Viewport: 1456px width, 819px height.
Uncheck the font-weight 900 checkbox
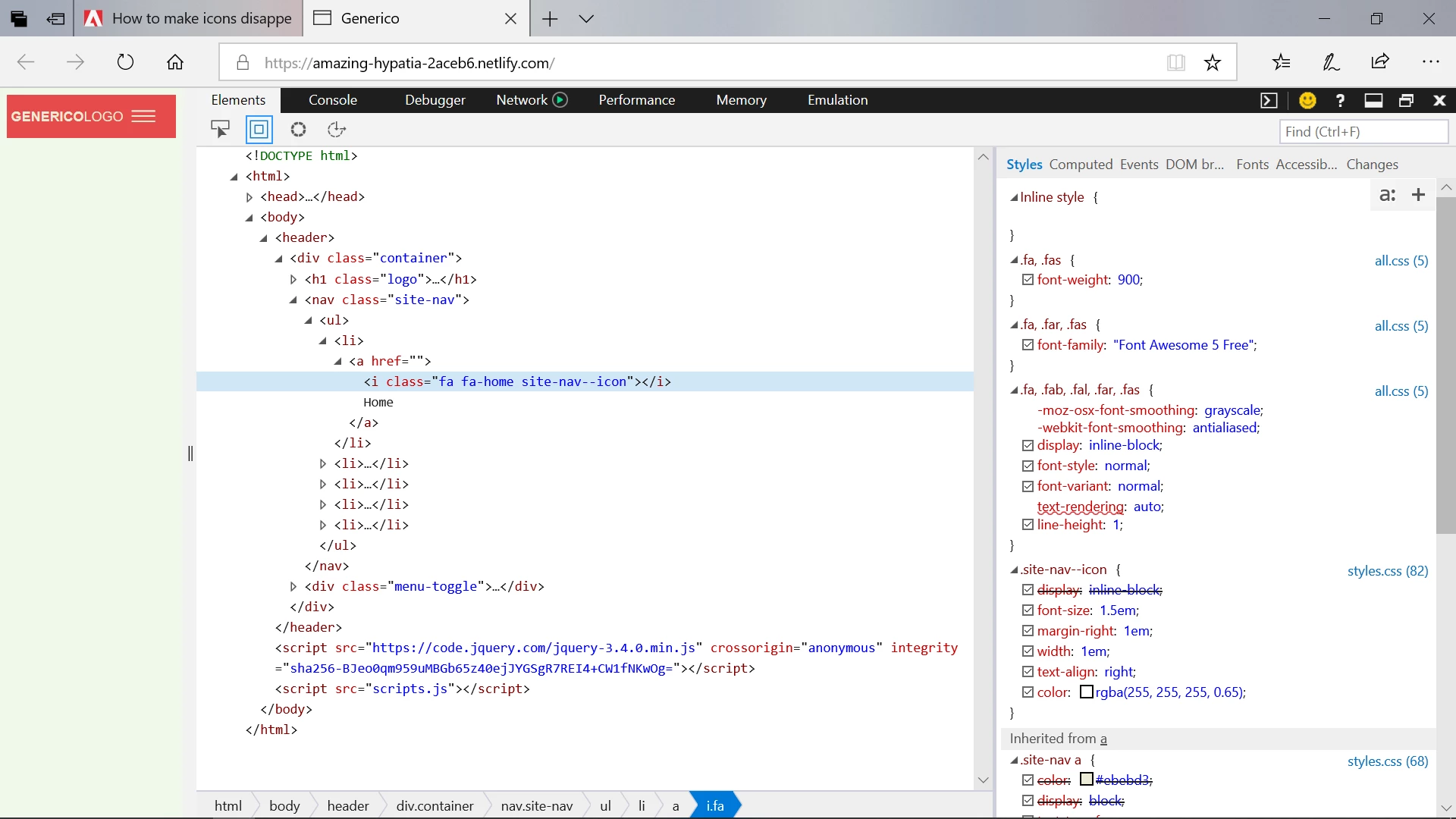click(1028, 280)
